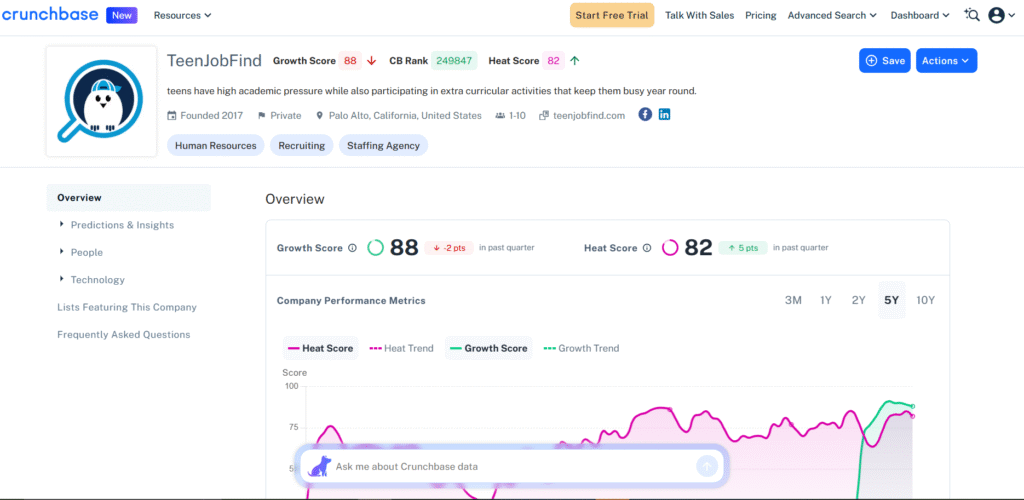Screen dimensions: 1024x500
Task: Expand the Resources dropdown menu
Action: click(182, 15)
